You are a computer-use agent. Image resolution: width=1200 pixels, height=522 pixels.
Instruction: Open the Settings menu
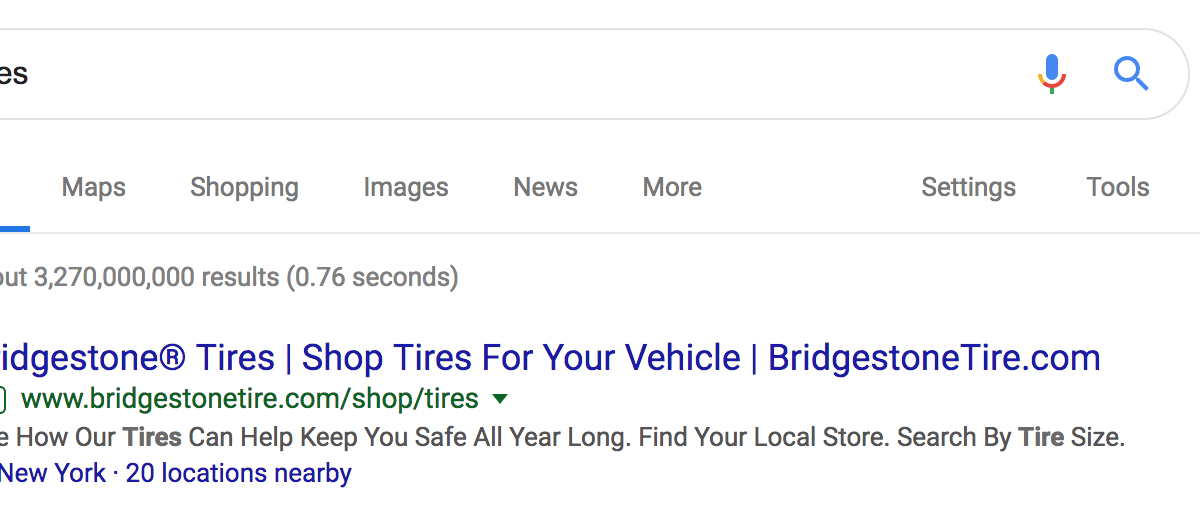968,187
